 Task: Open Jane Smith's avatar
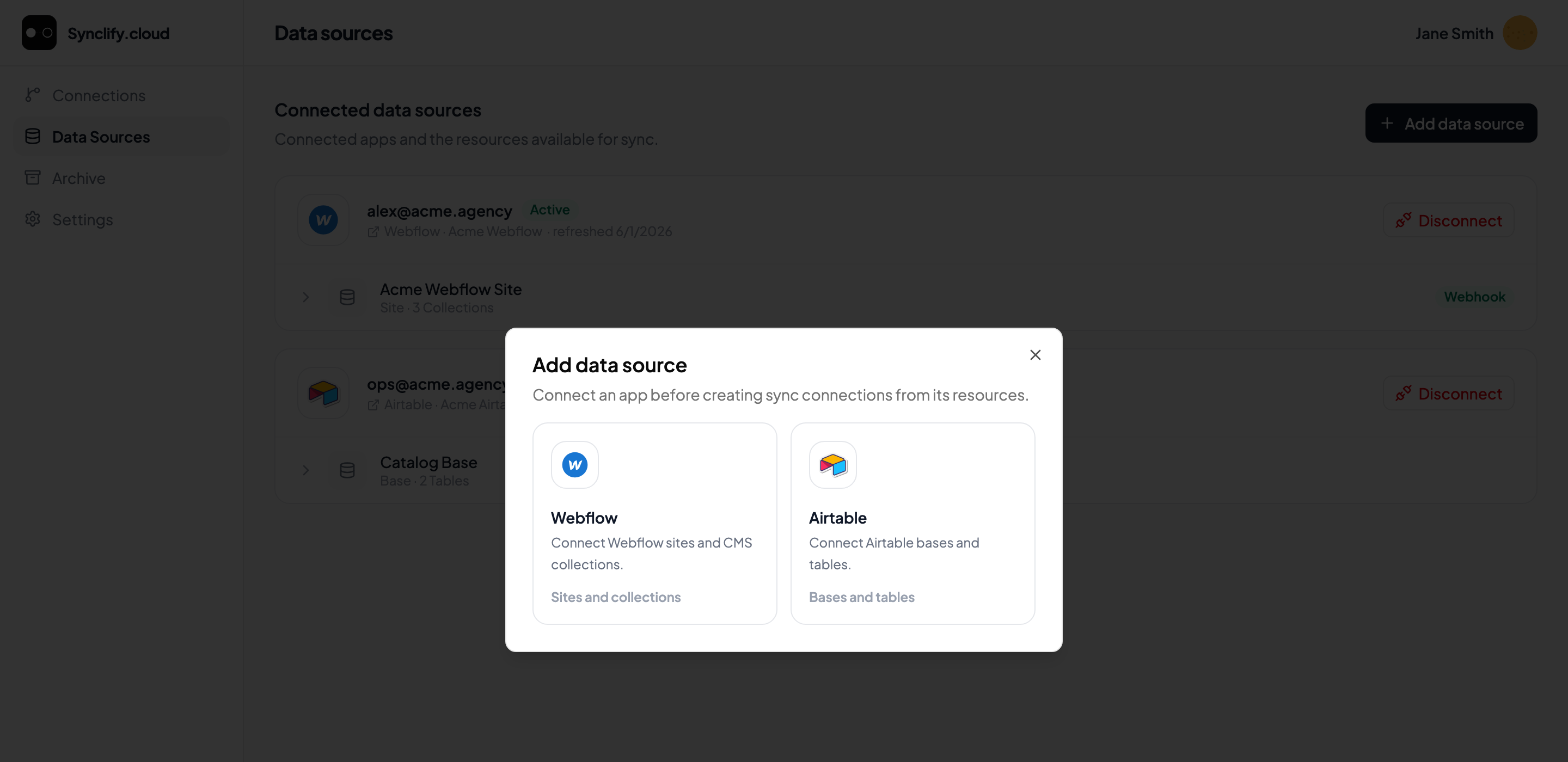pyautogui.click(x=1520, y=33)
